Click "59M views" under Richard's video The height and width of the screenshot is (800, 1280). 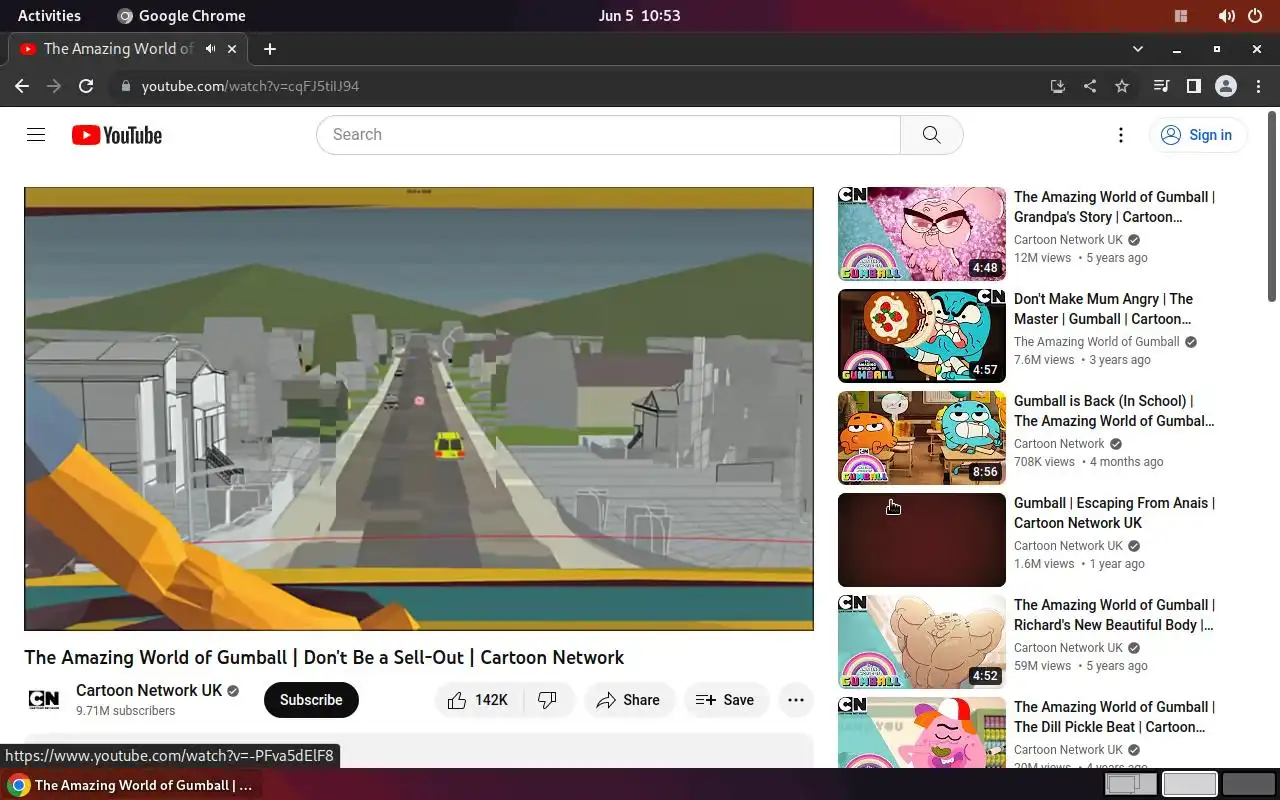1042,666
